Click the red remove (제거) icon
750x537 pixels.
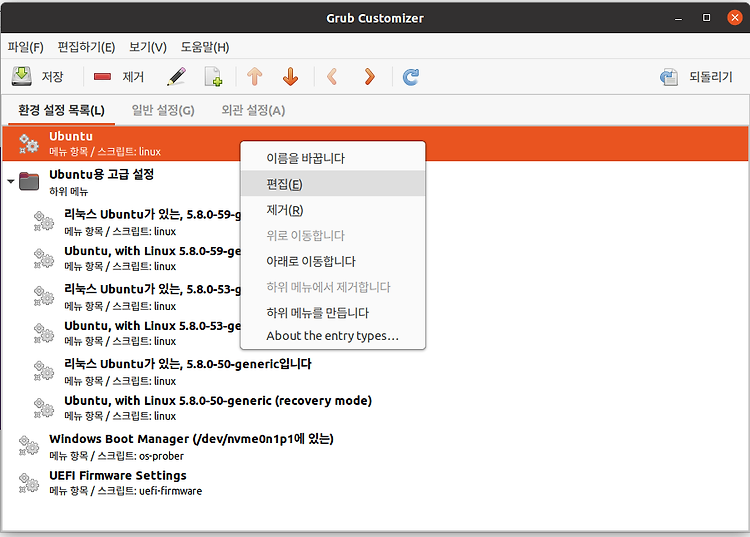tap(102, 77)
